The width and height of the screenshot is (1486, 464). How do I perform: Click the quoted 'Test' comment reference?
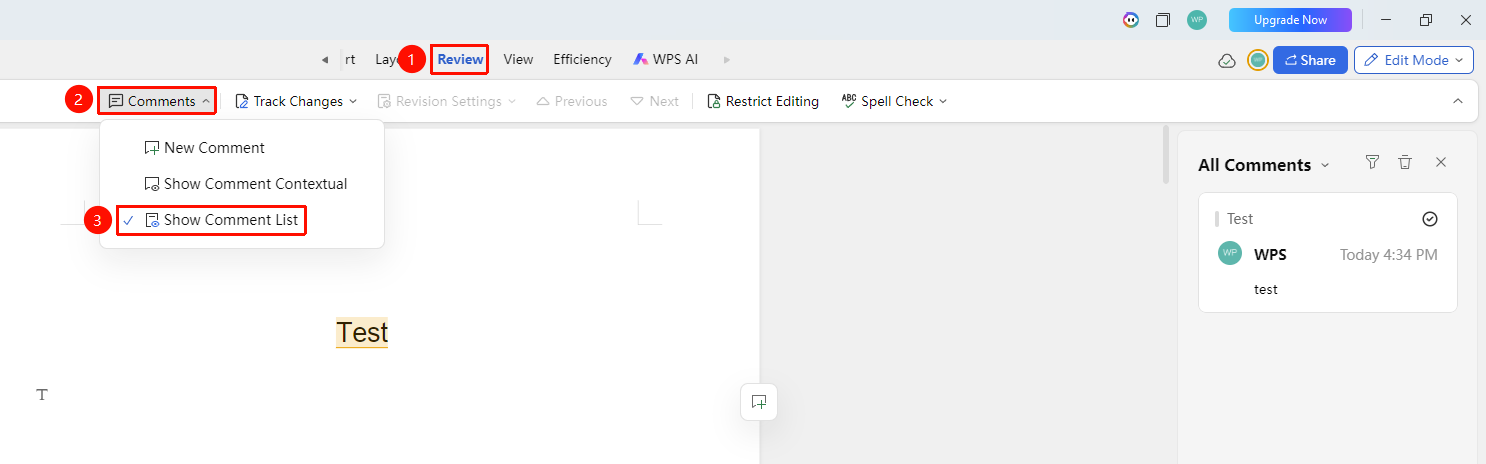1240,219
